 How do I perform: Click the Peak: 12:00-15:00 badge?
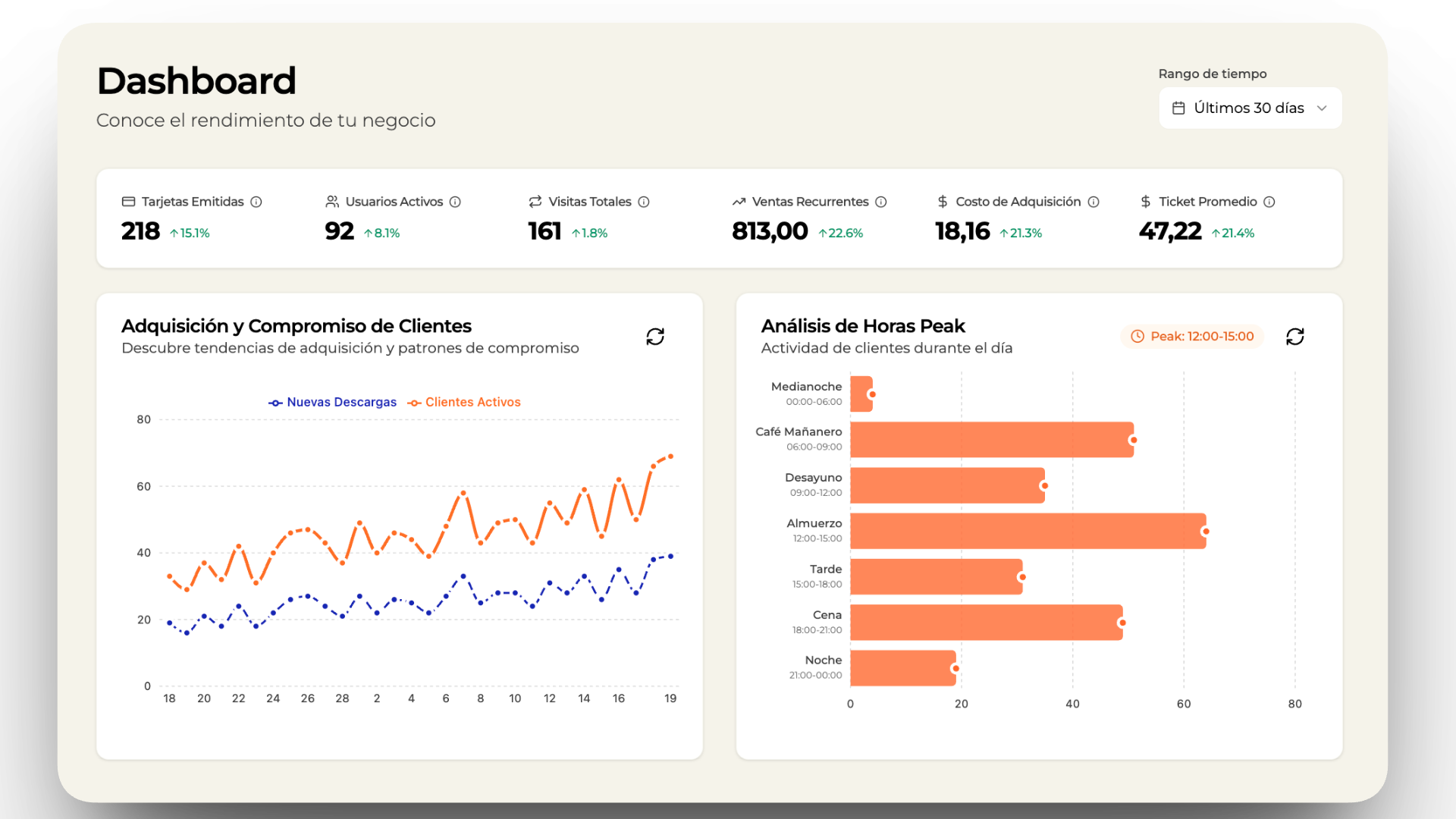coord(1191,336)
